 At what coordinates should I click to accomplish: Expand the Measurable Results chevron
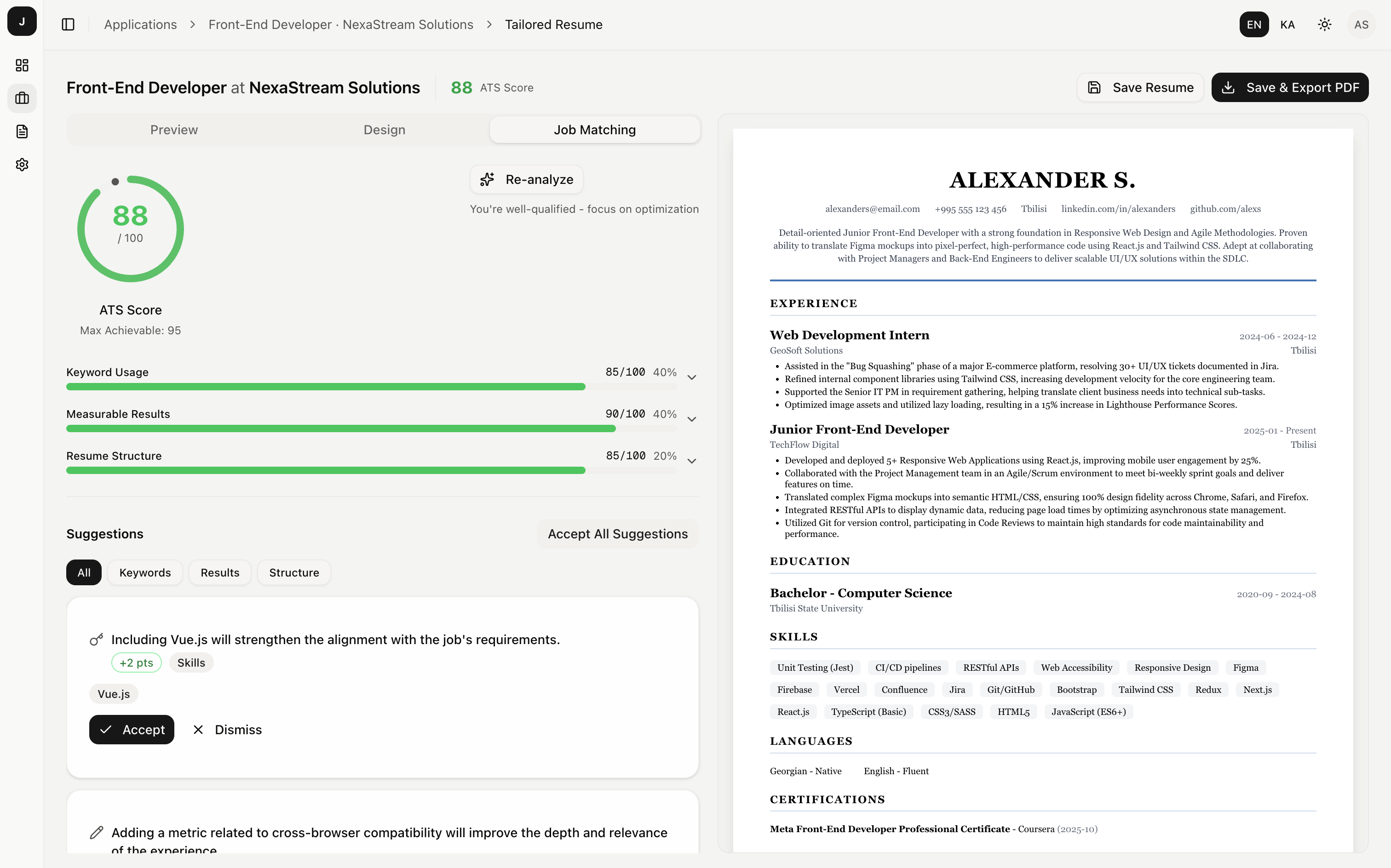[691, 419]
